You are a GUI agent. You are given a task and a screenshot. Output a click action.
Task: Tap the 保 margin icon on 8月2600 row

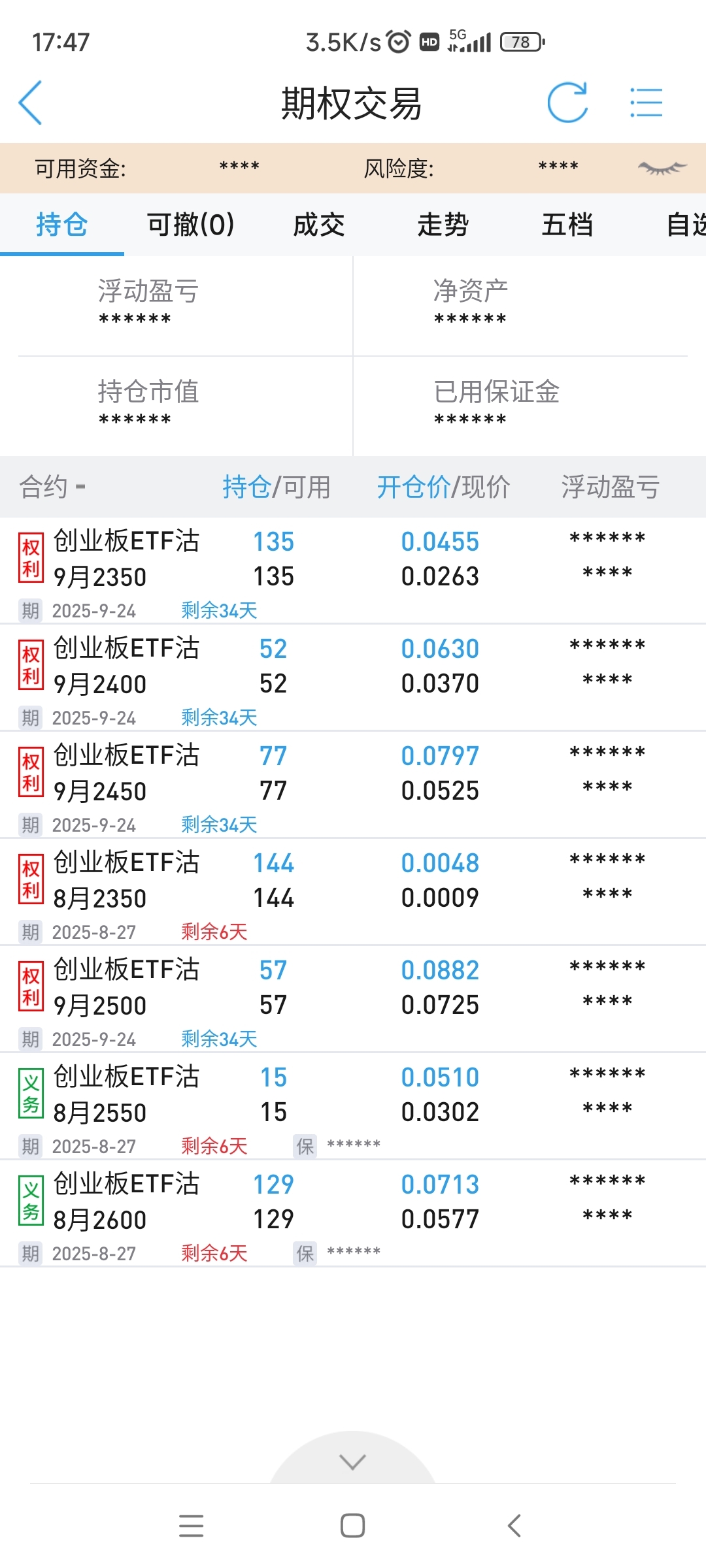coord(305,1254)
